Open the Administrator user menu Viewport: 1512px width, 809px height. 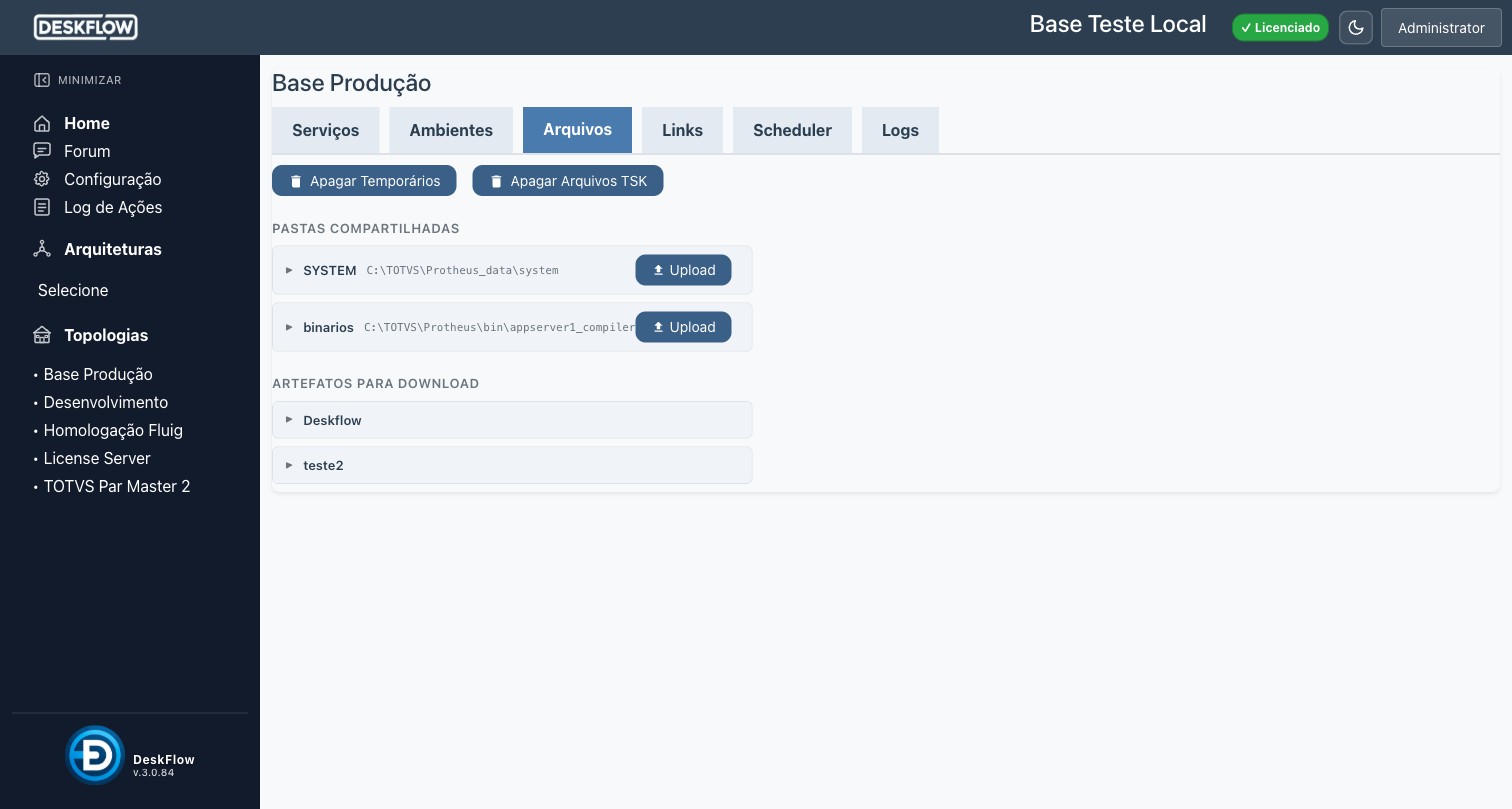[1441, 28]
